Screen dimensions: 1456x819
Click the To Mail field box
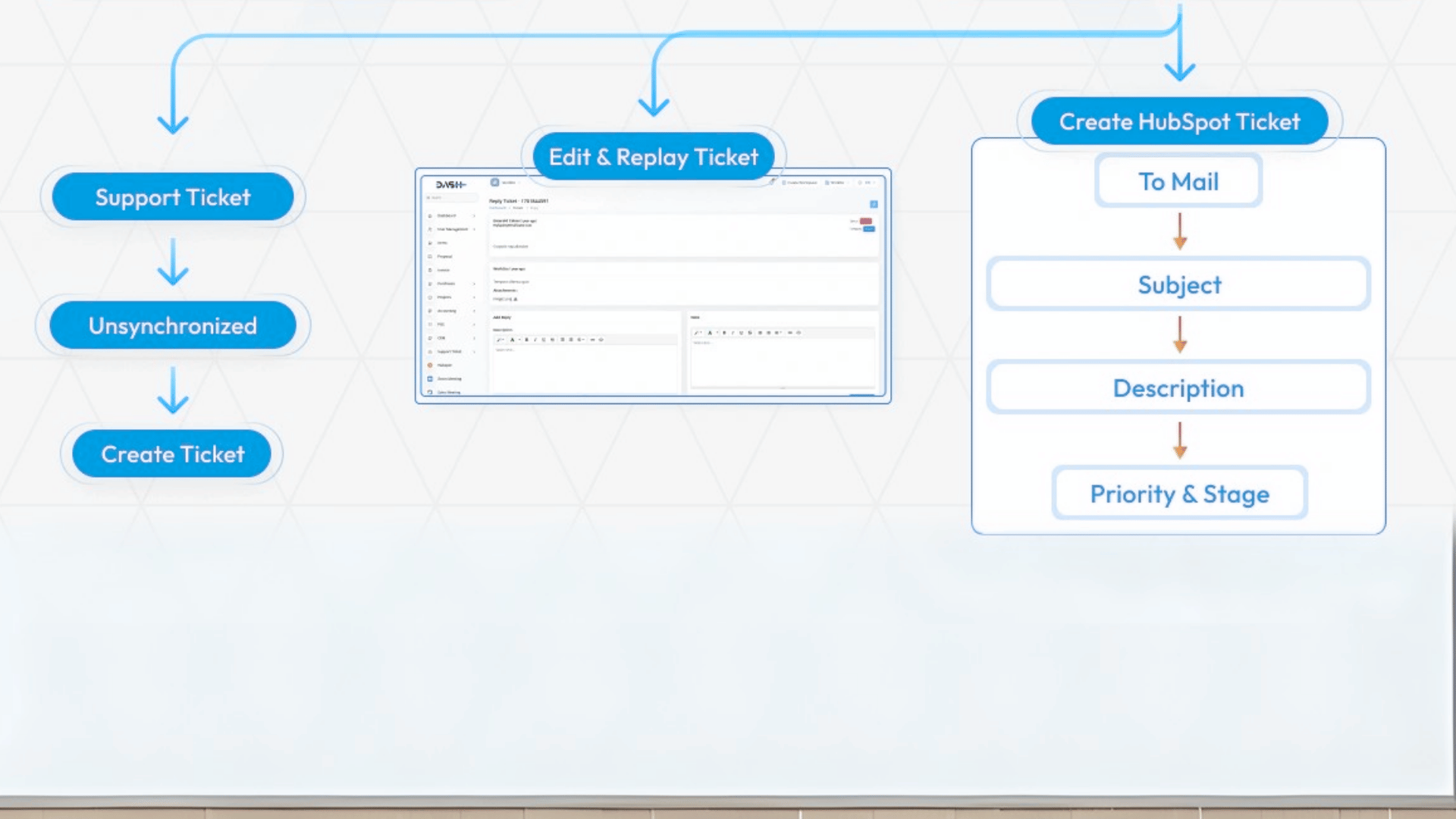[1178, 182]
